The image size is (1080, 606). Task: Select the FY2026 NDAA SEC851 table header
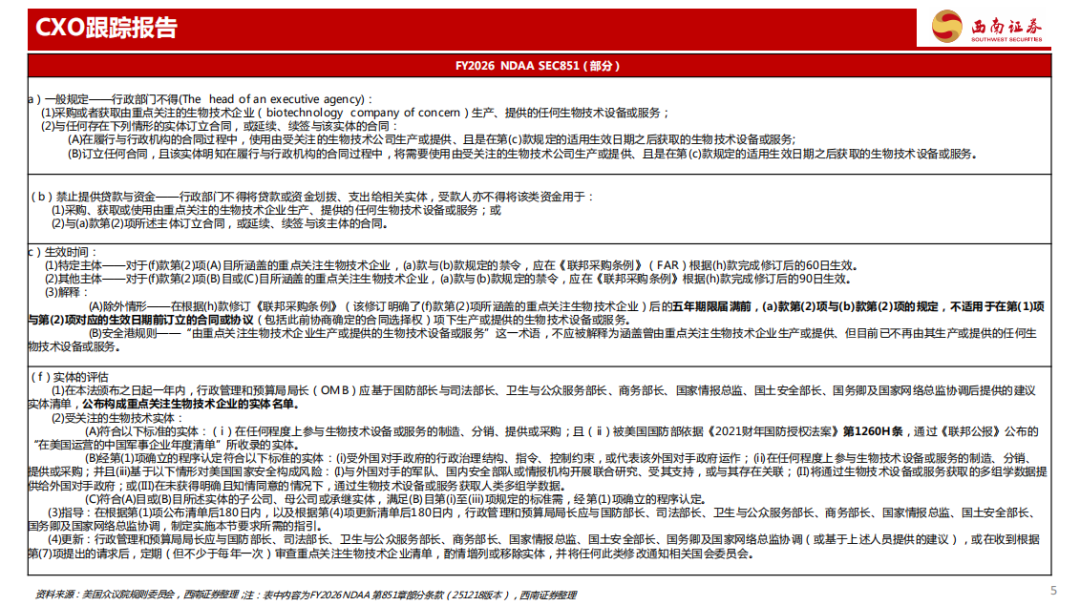pyautogui.click(x=539, y=66)
